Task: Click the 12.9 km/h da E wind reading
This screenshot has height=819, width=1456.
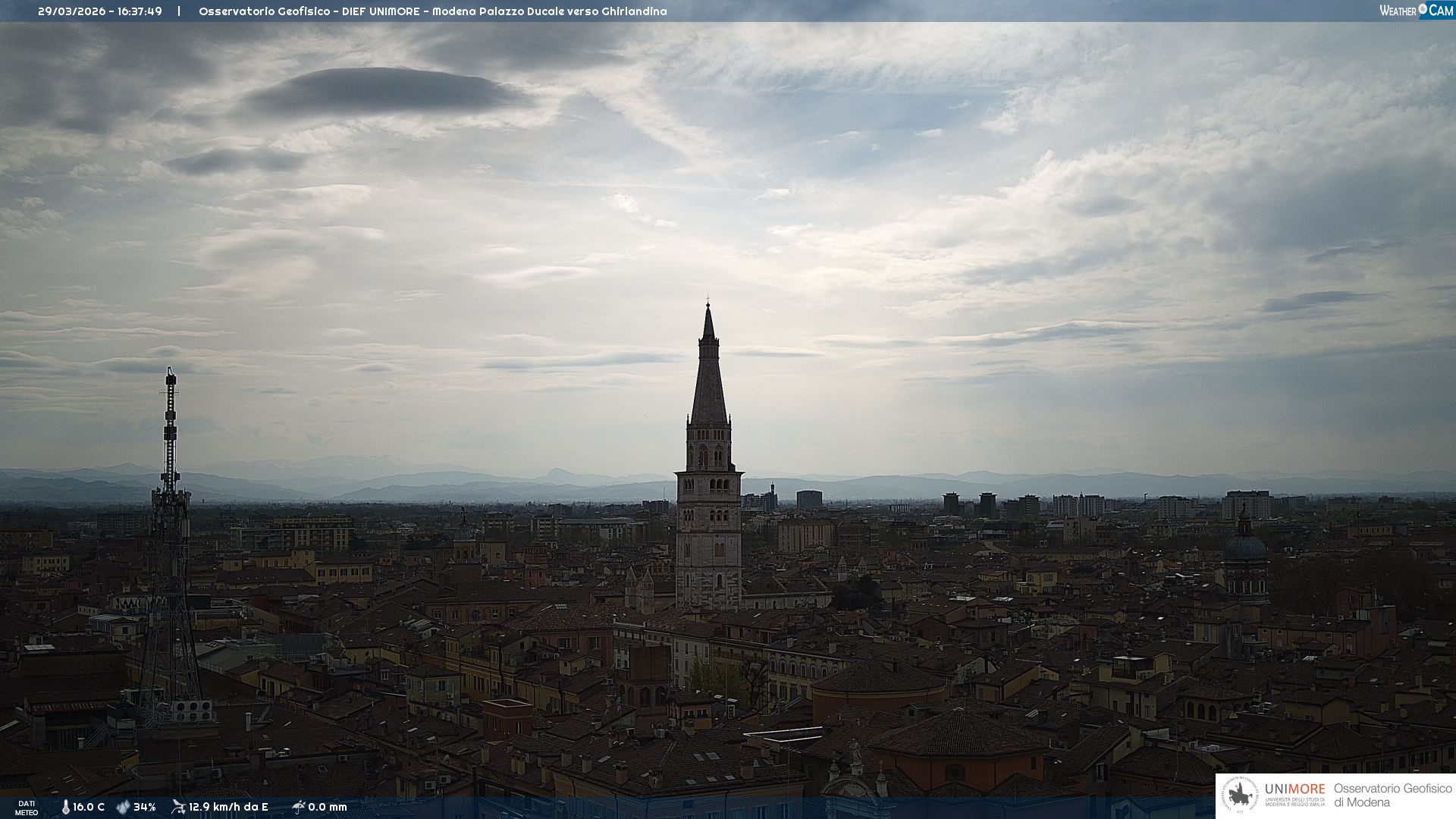Action: (228, 807)
